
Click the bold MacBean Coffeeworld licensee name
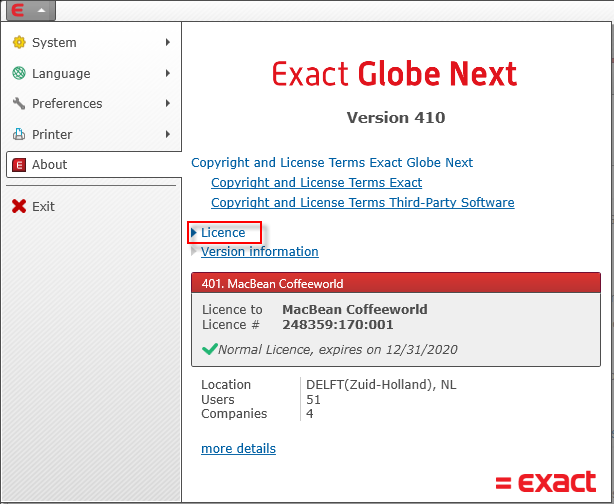click(355, 309)
